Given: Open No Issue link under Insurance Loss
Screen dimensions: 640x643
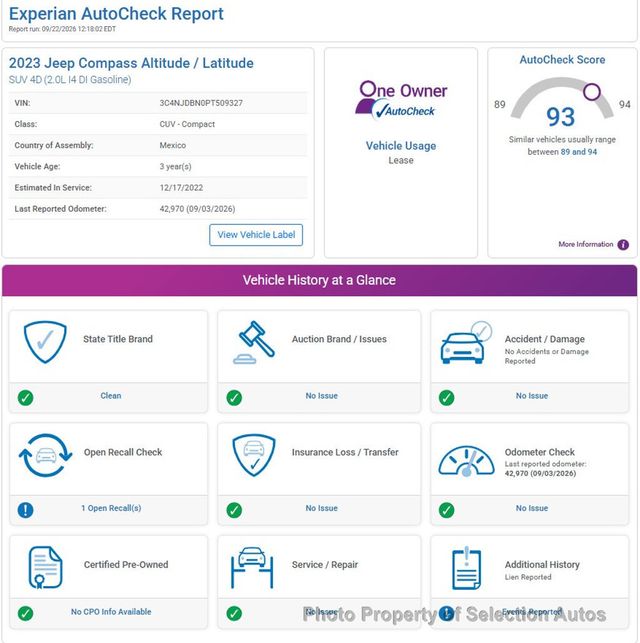Looking at the screenshot, I should tap(321, 508).
